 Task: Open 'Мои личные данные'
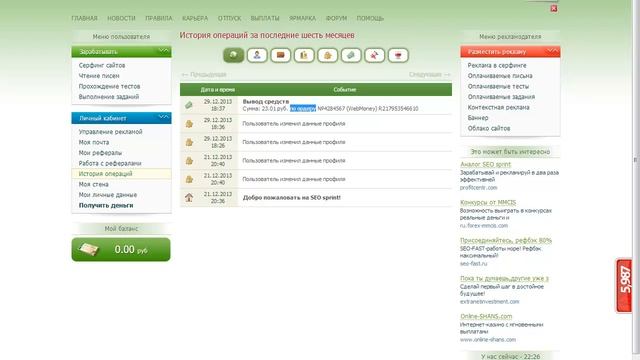(x=108, y=195)
